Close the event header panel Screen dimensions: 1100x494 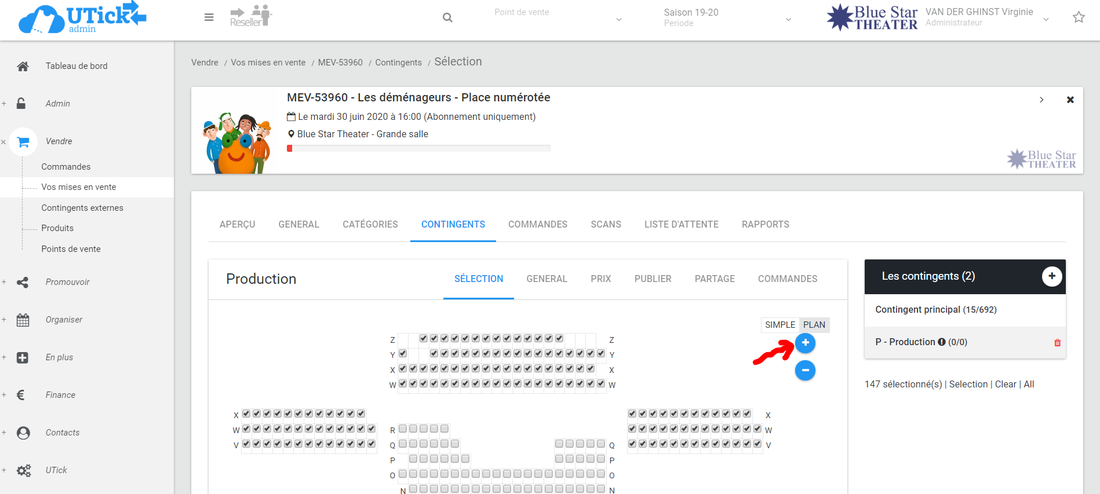click(x=1070, y=100)
